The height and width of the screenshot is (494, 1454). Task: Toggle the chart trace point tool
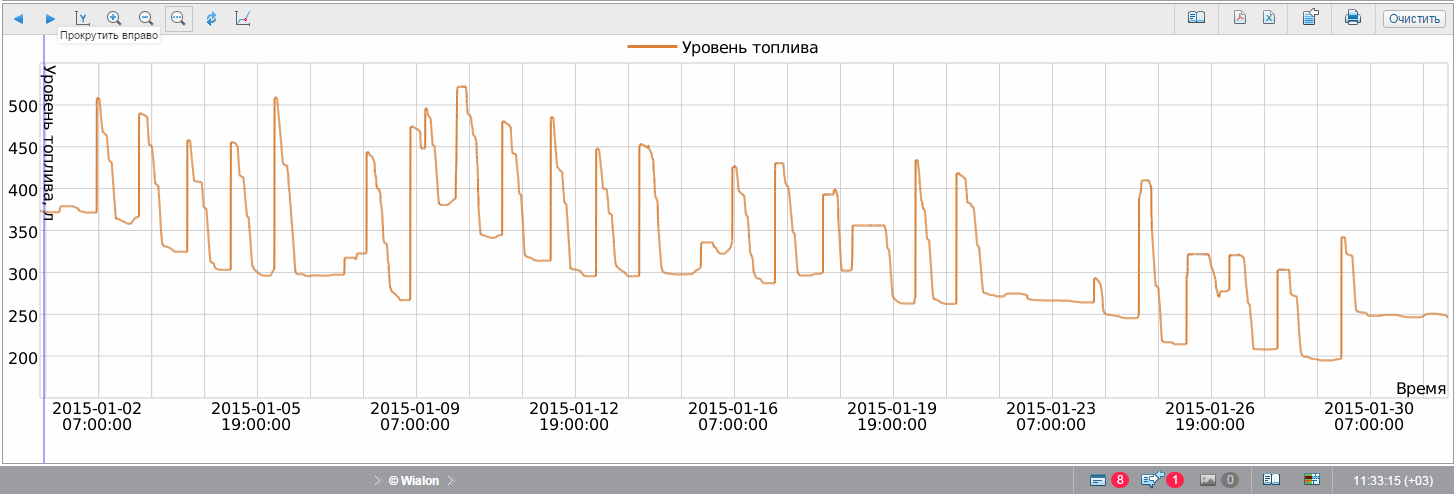pos(243,18)
